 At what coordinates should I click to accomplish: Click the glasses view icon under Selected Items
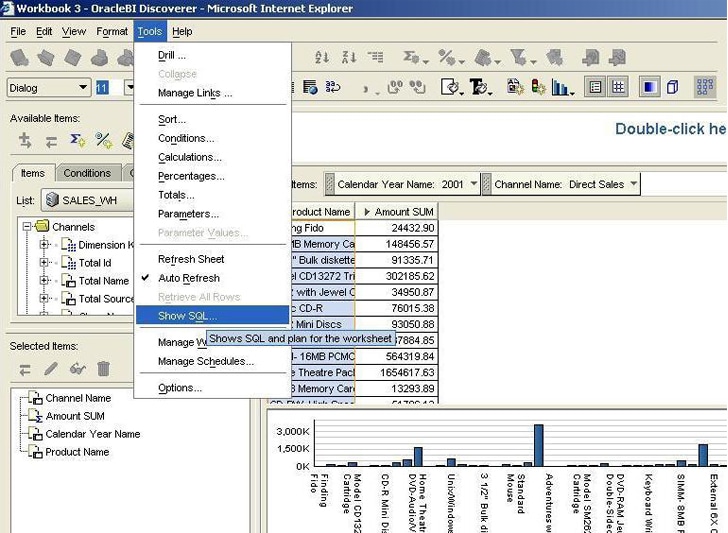(x=78, y=369)
